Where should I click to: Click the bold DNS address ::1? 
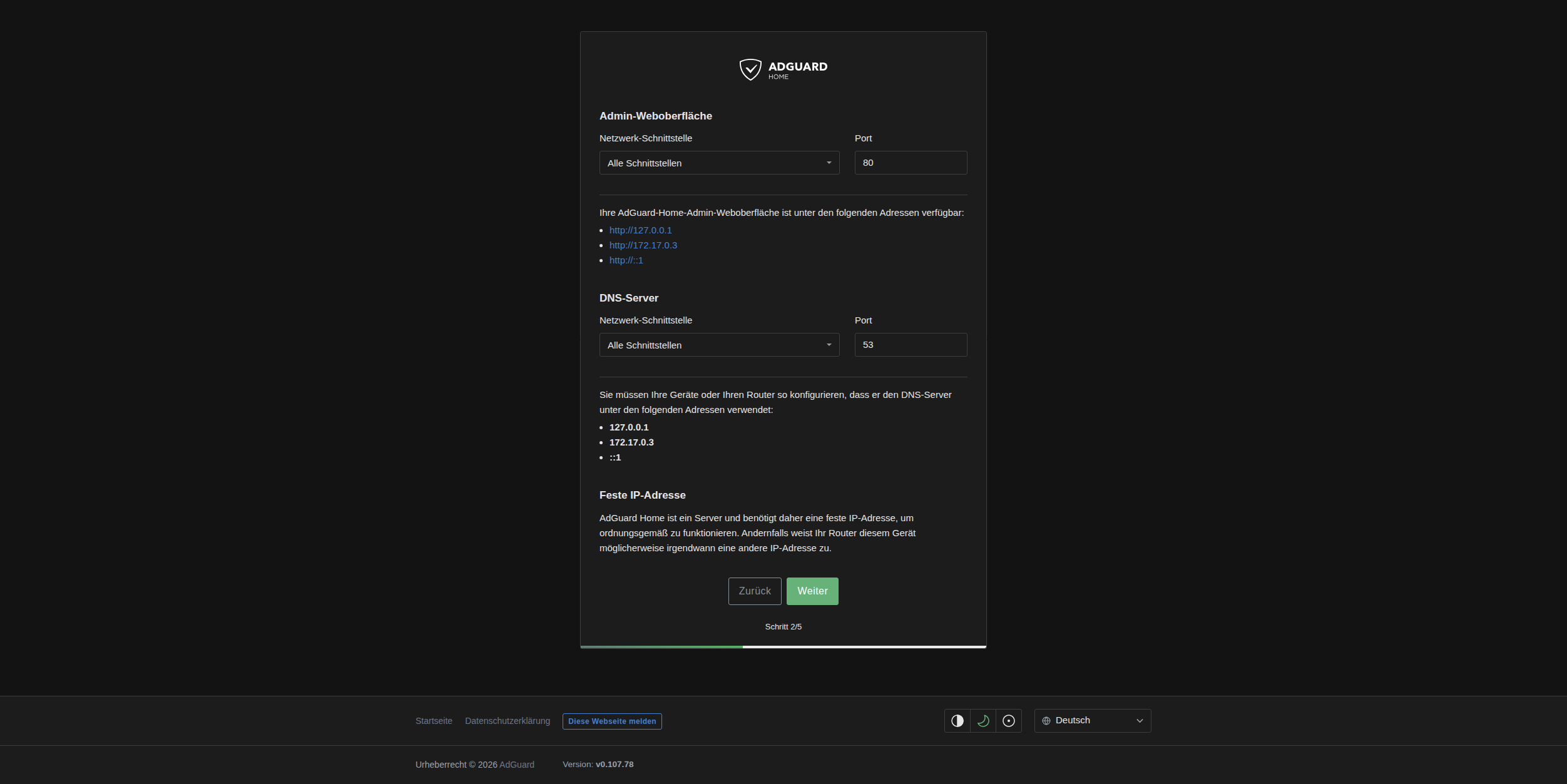615,457
